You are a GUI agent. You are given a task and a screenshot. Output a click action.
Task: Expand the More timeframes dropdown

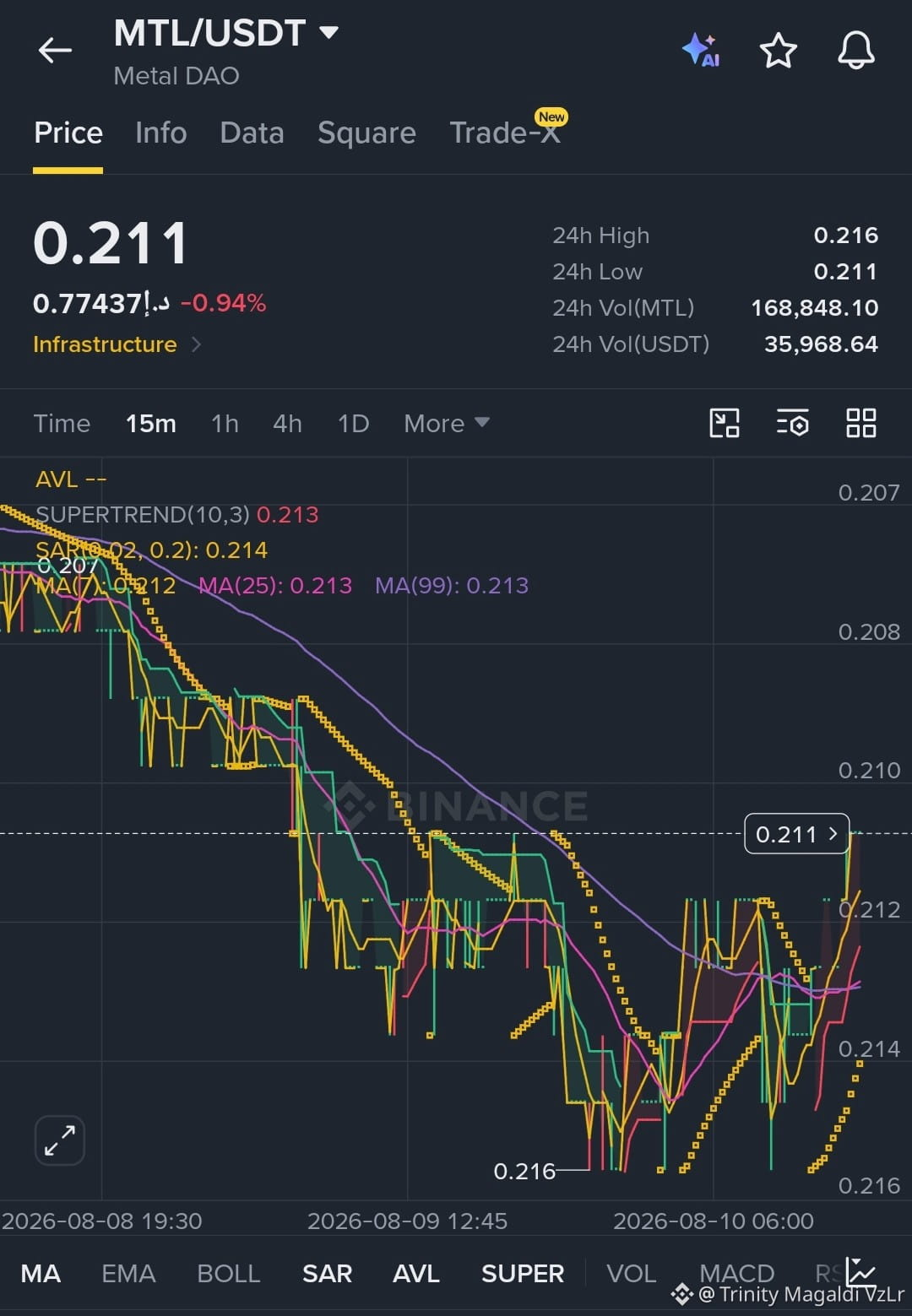point(447,423)
